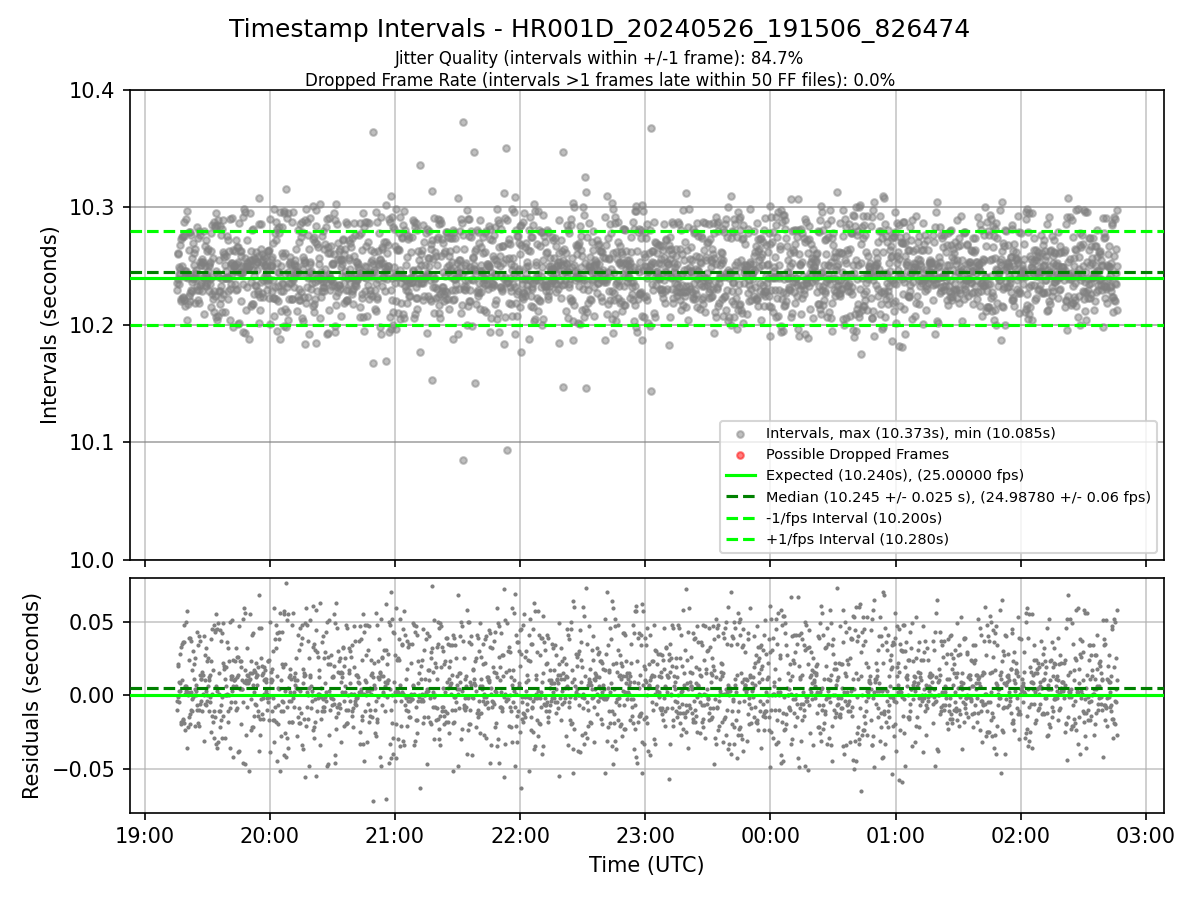Click the 'Intervals (seconds)' y-axis label
The image size is (1200, 900).
50,324
